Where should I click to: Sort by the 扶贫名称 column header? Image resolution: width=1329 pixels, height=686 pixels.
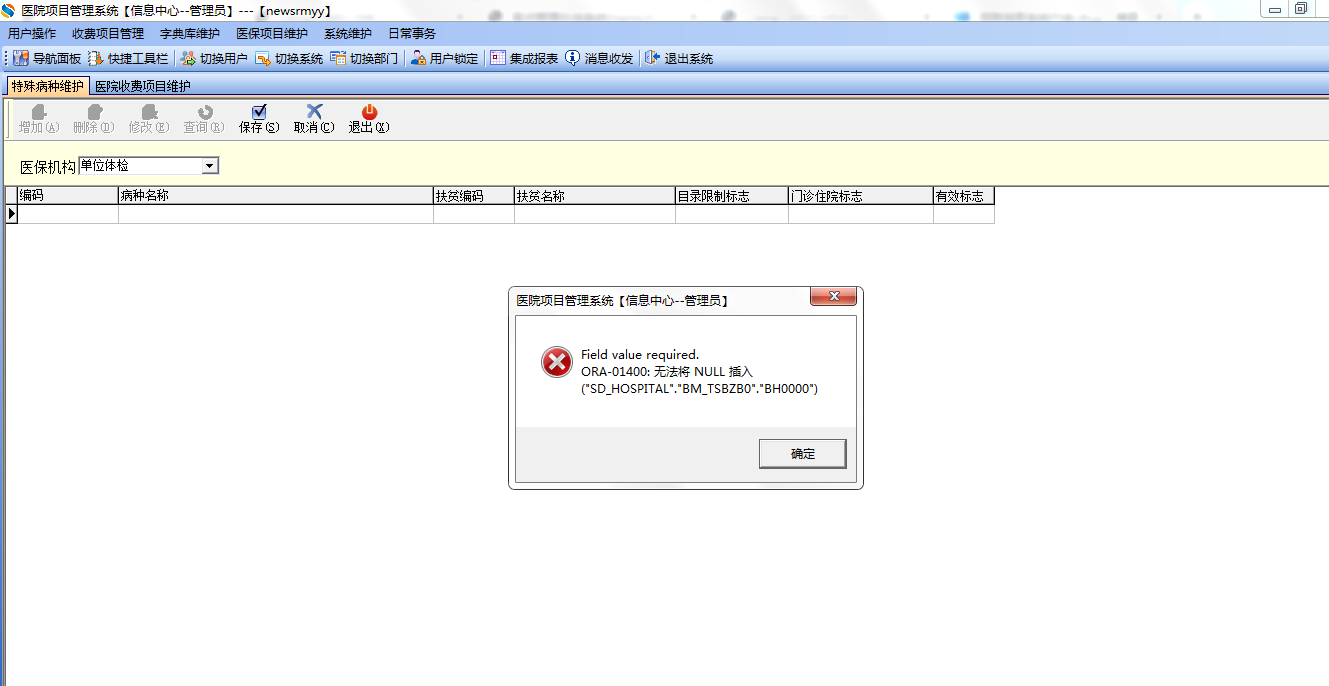click(x=595, y=196)
